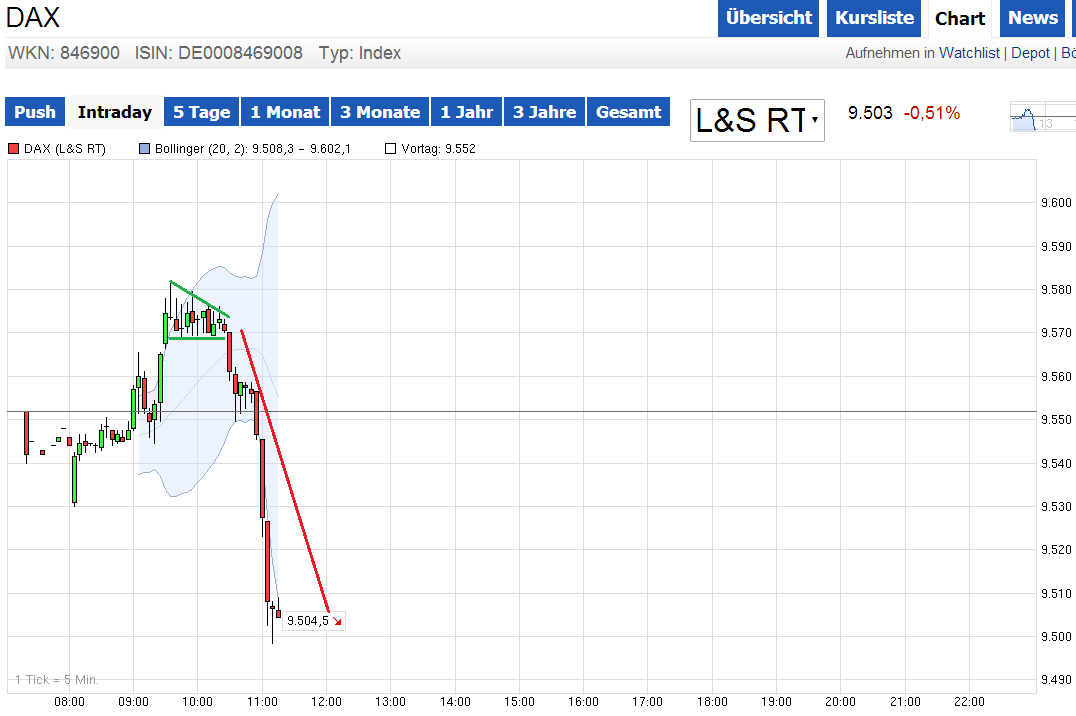
Task: Enable Push chart updates
Action: point(34,112)
